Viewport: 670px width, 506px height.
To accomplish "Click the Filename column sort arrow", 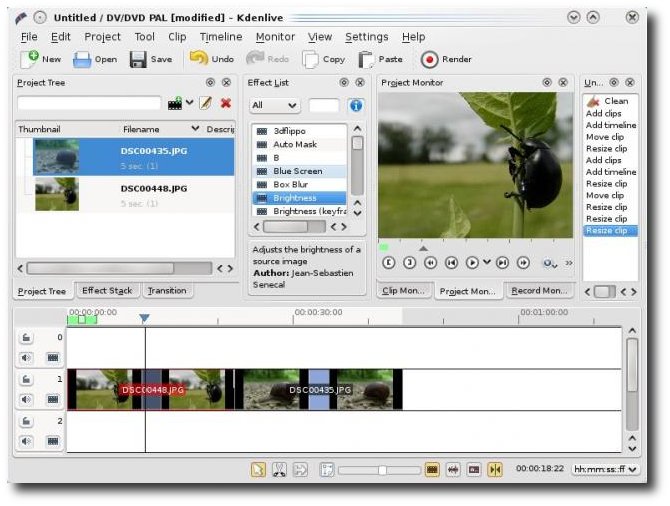I will point(195,128).
